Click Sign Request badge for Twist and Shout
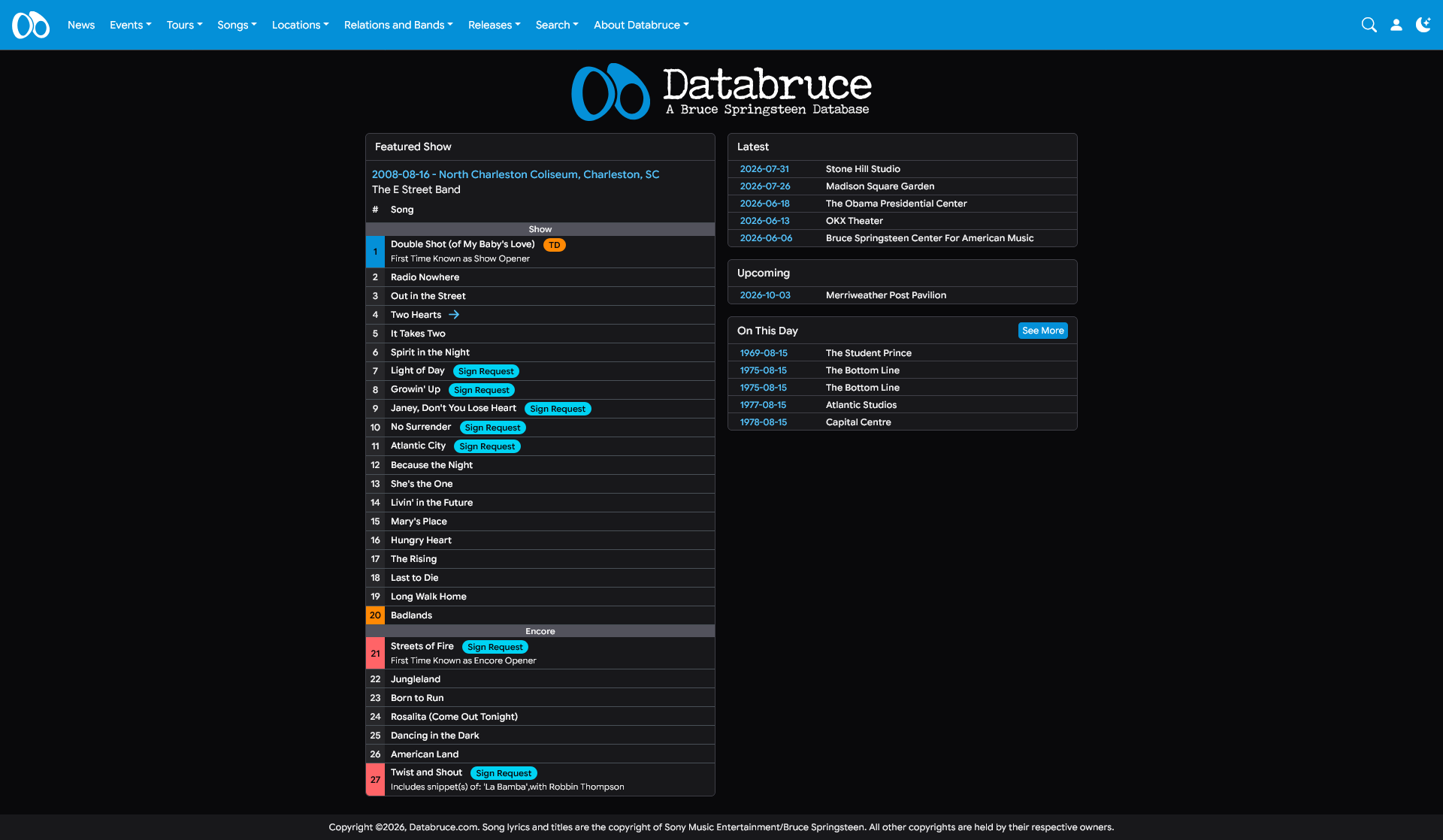This screenshot has width=1443, height=840. [x=504, y=773]
